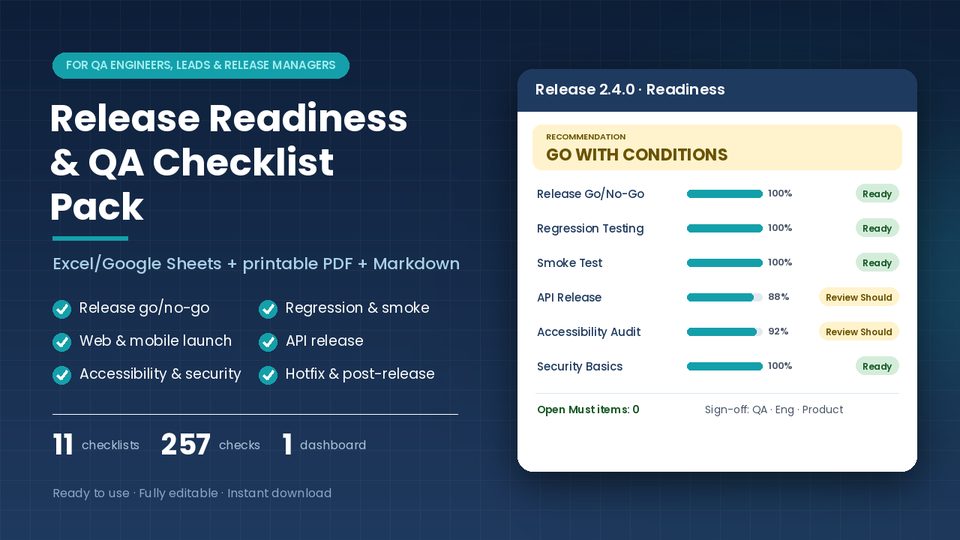
Task: Click the Accessibility Audit progress bar
Action: 724,332
